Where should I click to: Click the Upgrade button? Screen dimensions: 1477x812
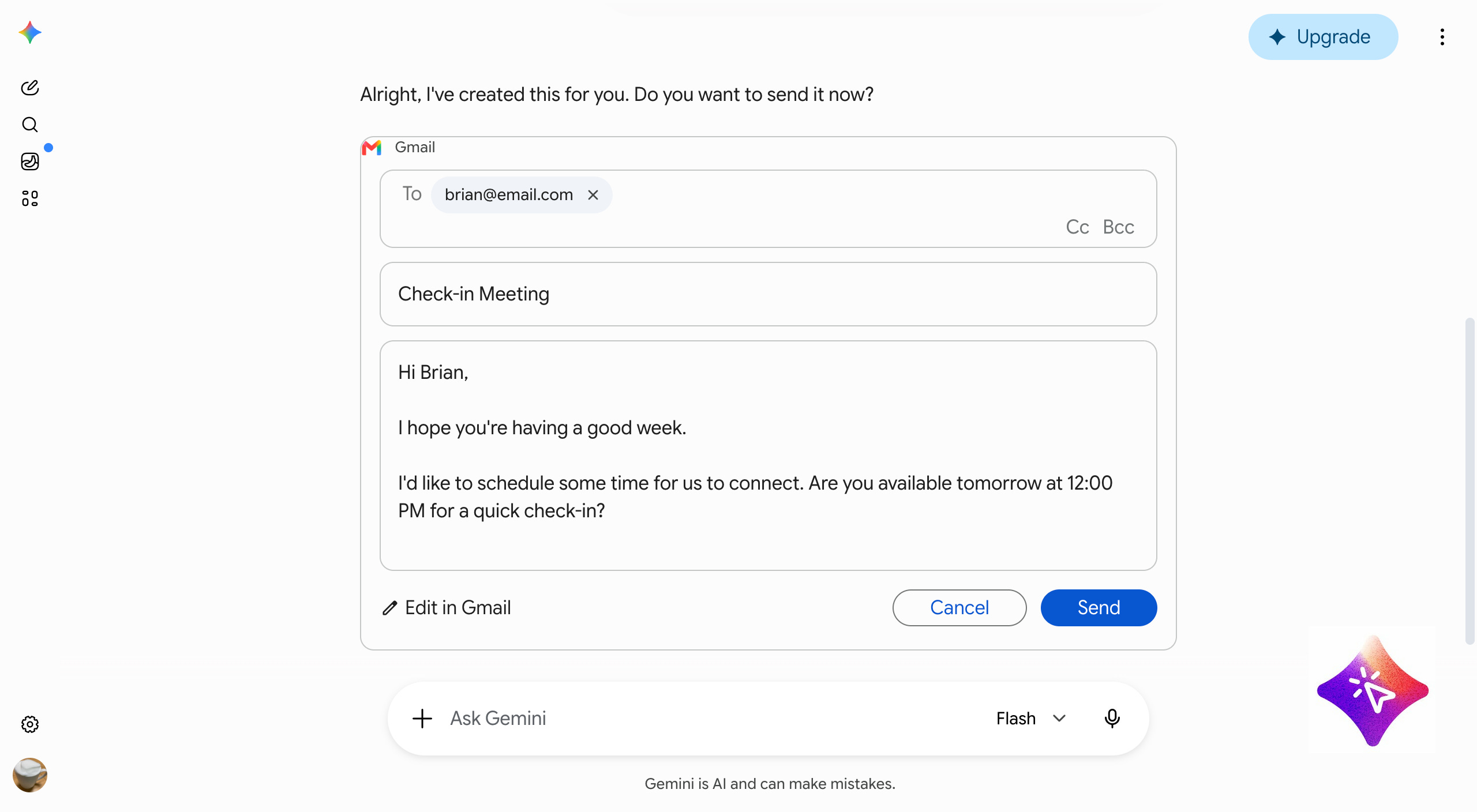1323,37
